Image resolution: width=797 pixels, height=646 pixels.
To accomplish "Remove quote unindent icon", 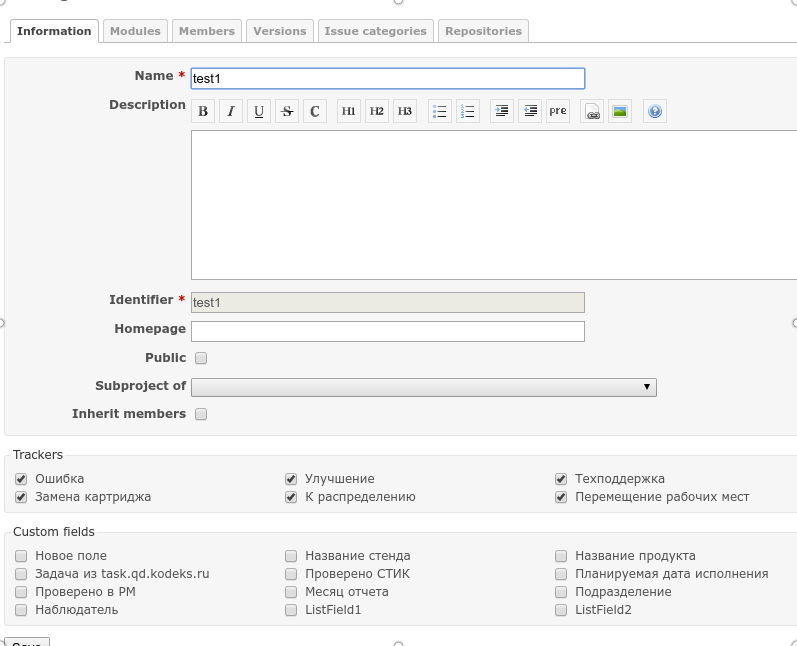I will tap(530, 111).
